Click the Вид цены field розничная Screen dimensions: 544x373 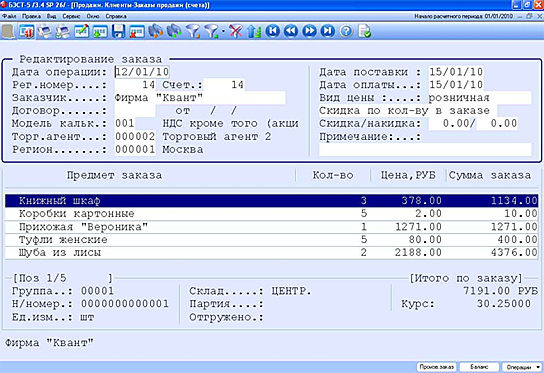click(x=479, y=98)
